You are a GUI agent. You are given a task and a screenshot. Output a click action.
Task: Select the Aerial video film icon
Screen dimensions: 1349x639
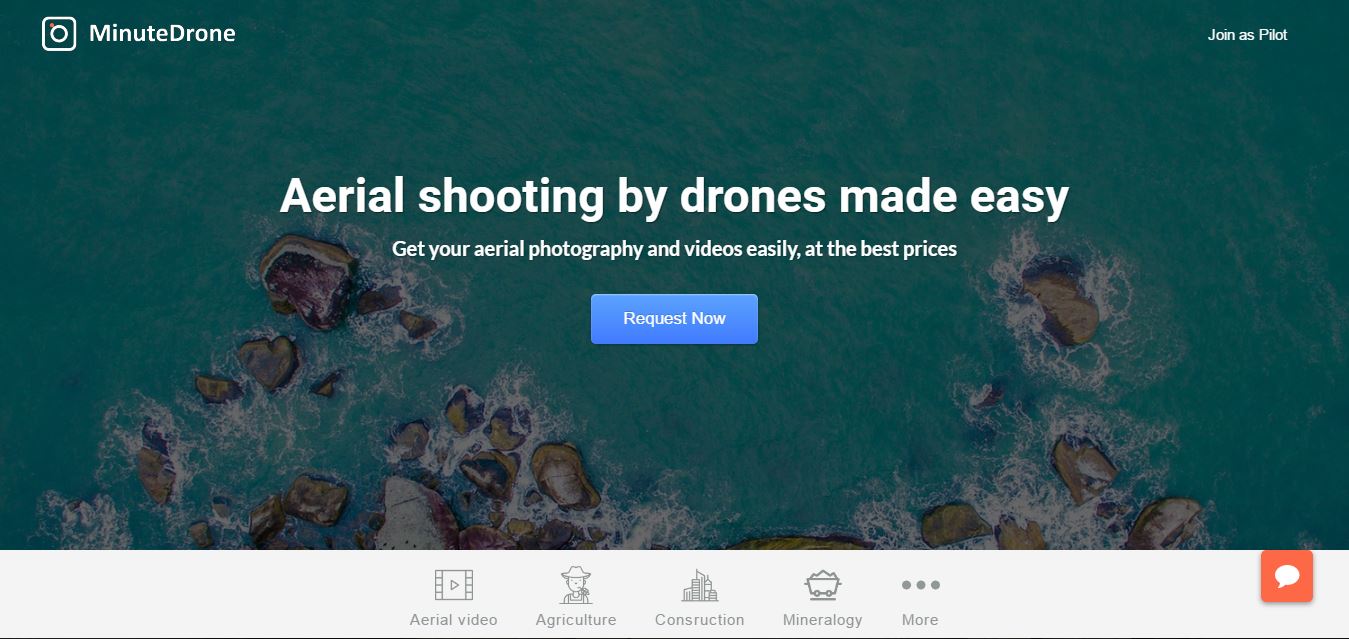pyautogui.click(x=454, y=585)
